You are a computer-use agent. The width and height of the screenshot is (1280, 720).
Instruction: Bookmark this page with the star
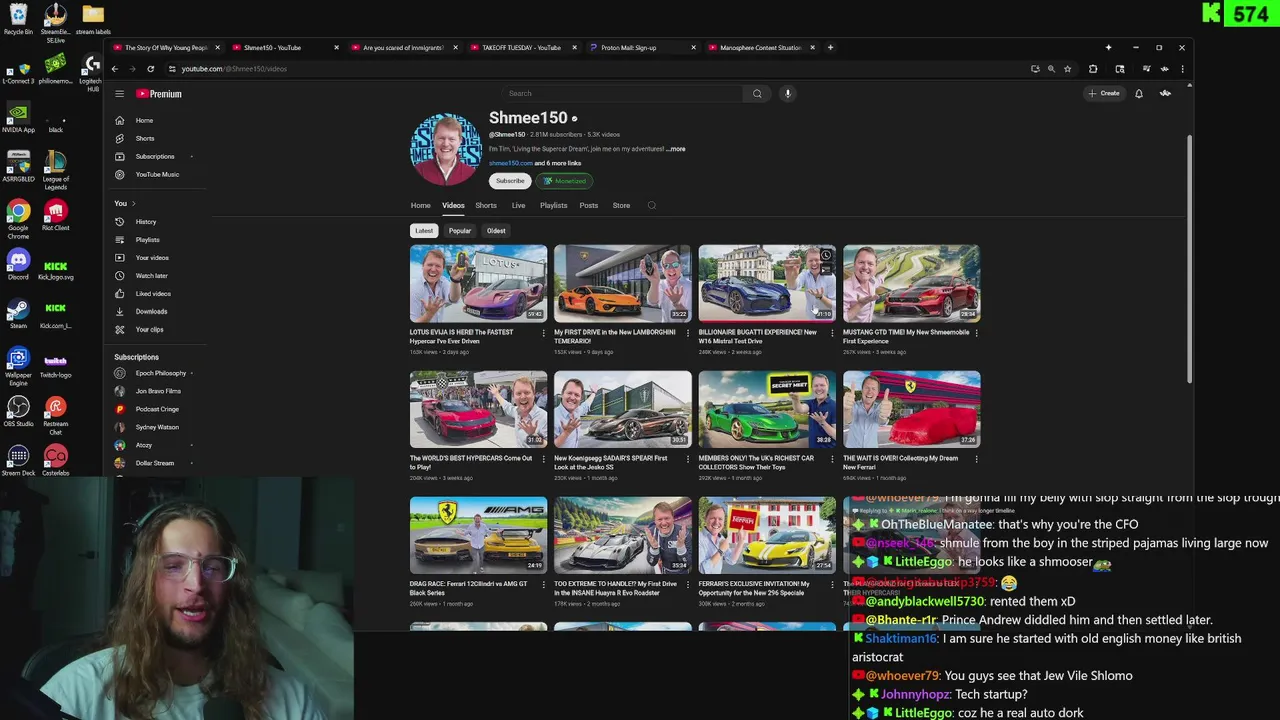pyautogui.click(x=1068, y=69)
